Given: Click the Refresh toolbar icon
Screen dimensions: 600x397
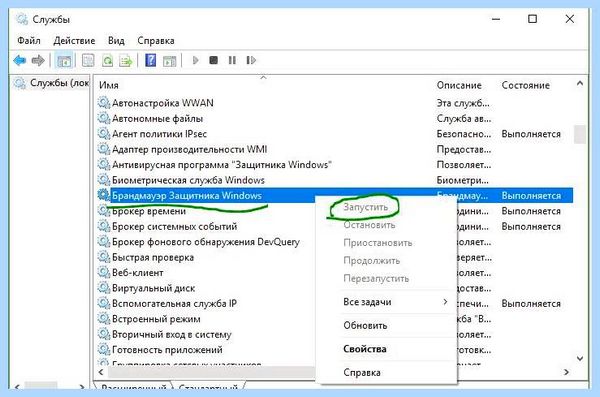Looking at the screenshot, I should tap(107, 60).
